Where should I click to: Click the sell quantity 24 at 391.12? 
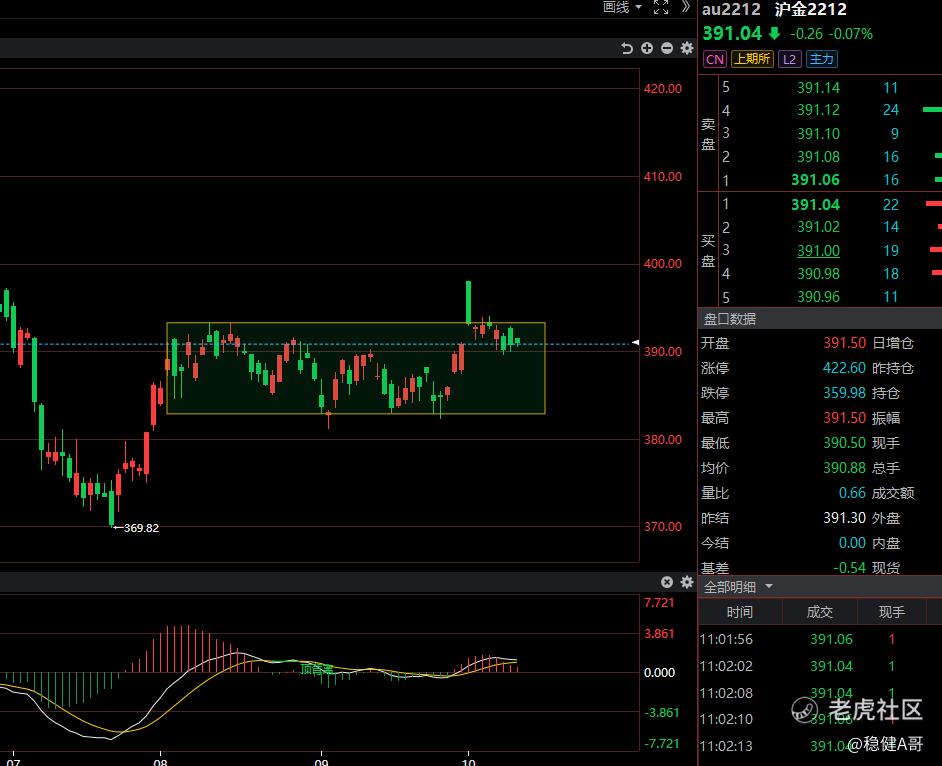click(890, 110)
